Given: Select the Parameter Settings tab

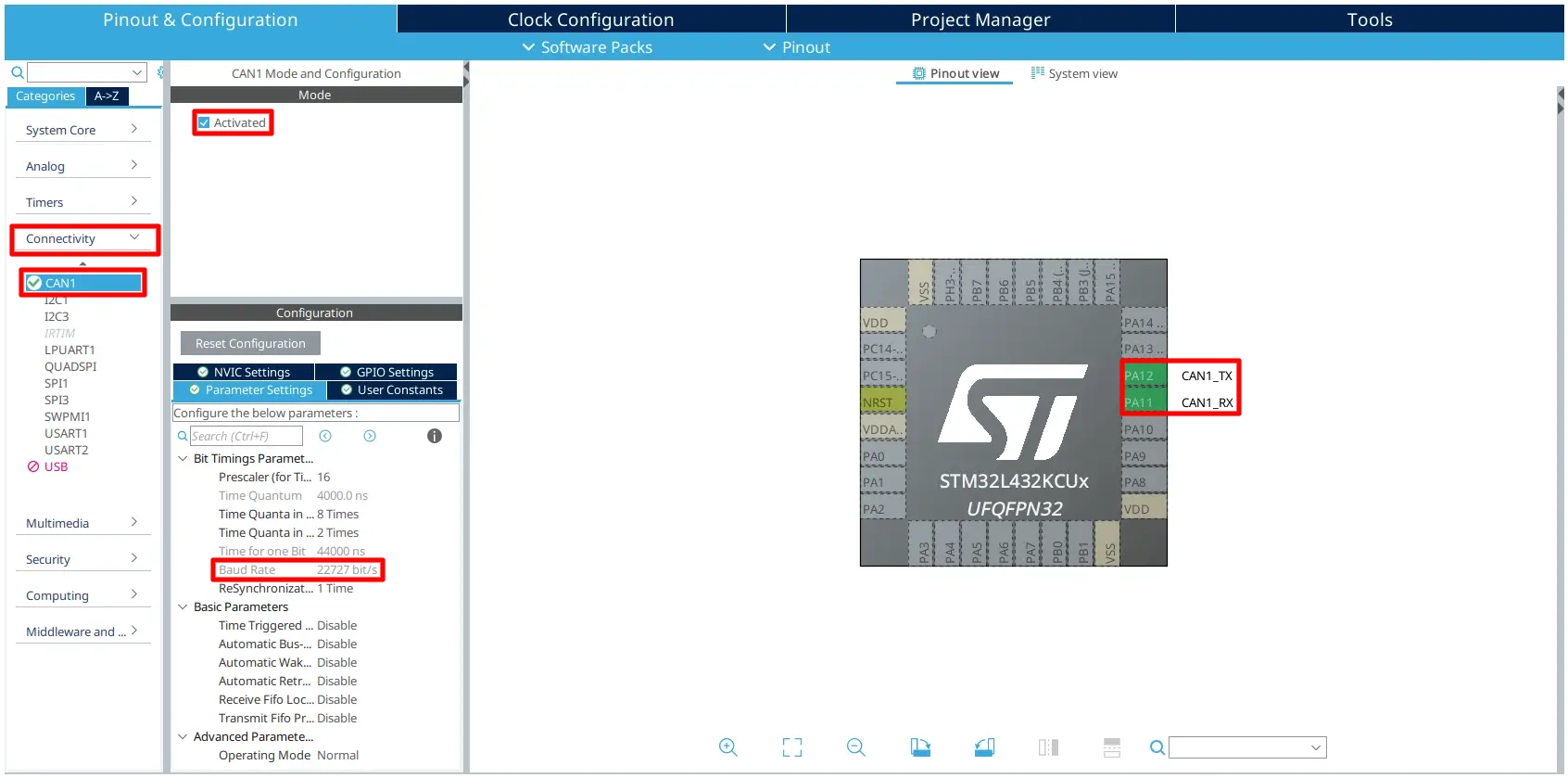Looking at the screenshot, I should [250, 390].
